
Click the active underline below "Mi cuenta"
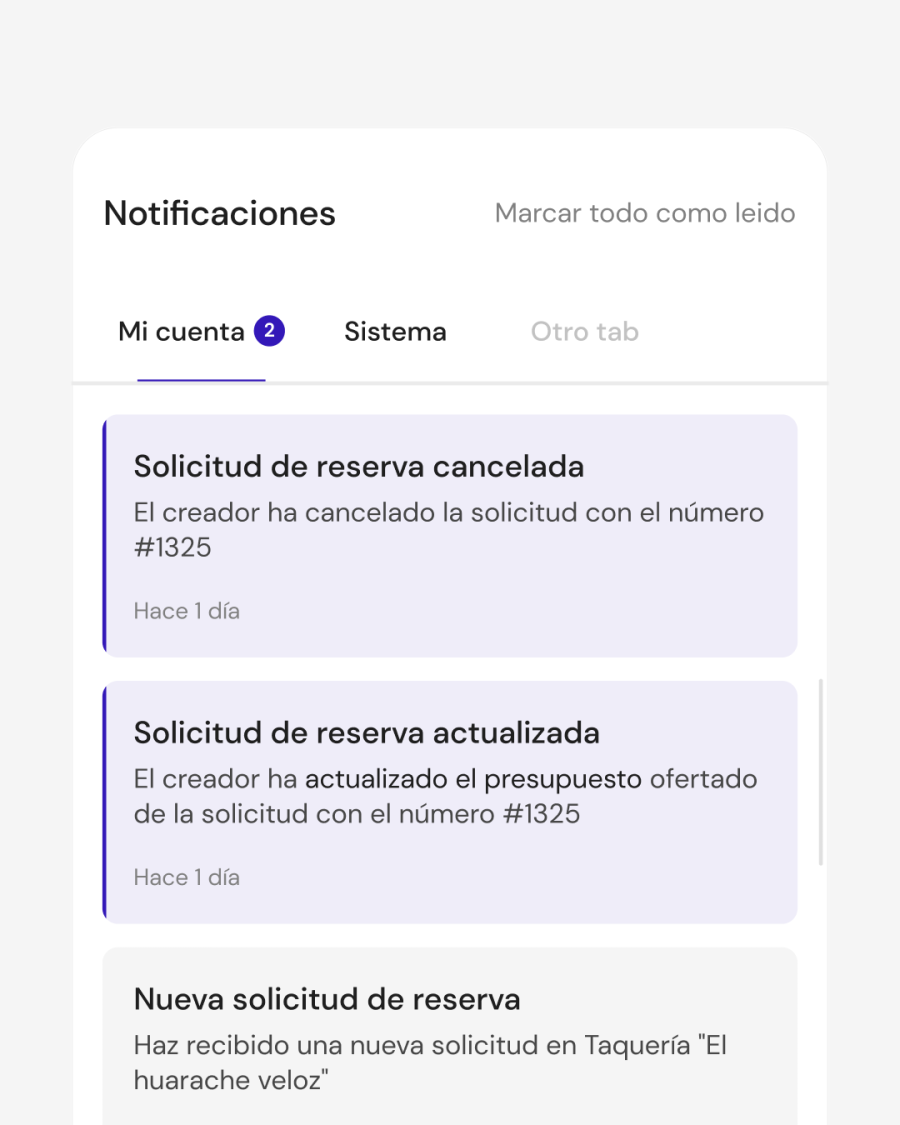[x=201, y=380]
